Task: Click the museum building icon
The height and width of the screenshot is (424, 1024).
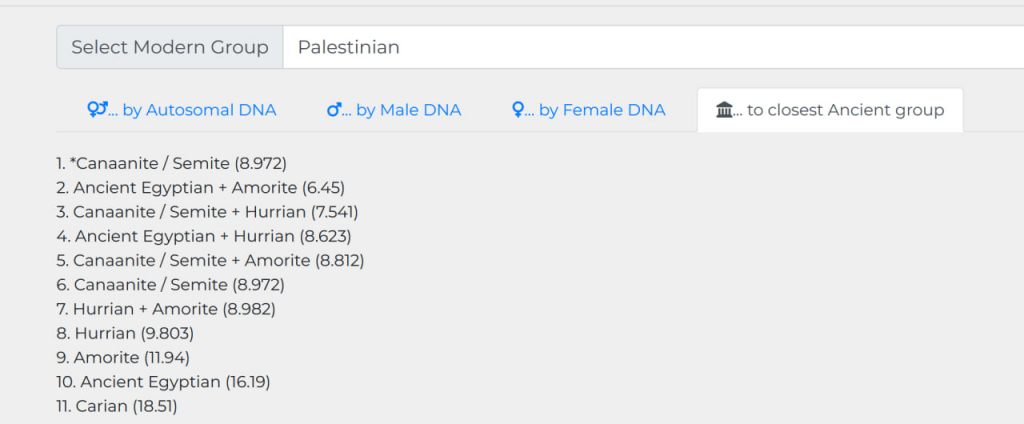Action: [724, 110]
